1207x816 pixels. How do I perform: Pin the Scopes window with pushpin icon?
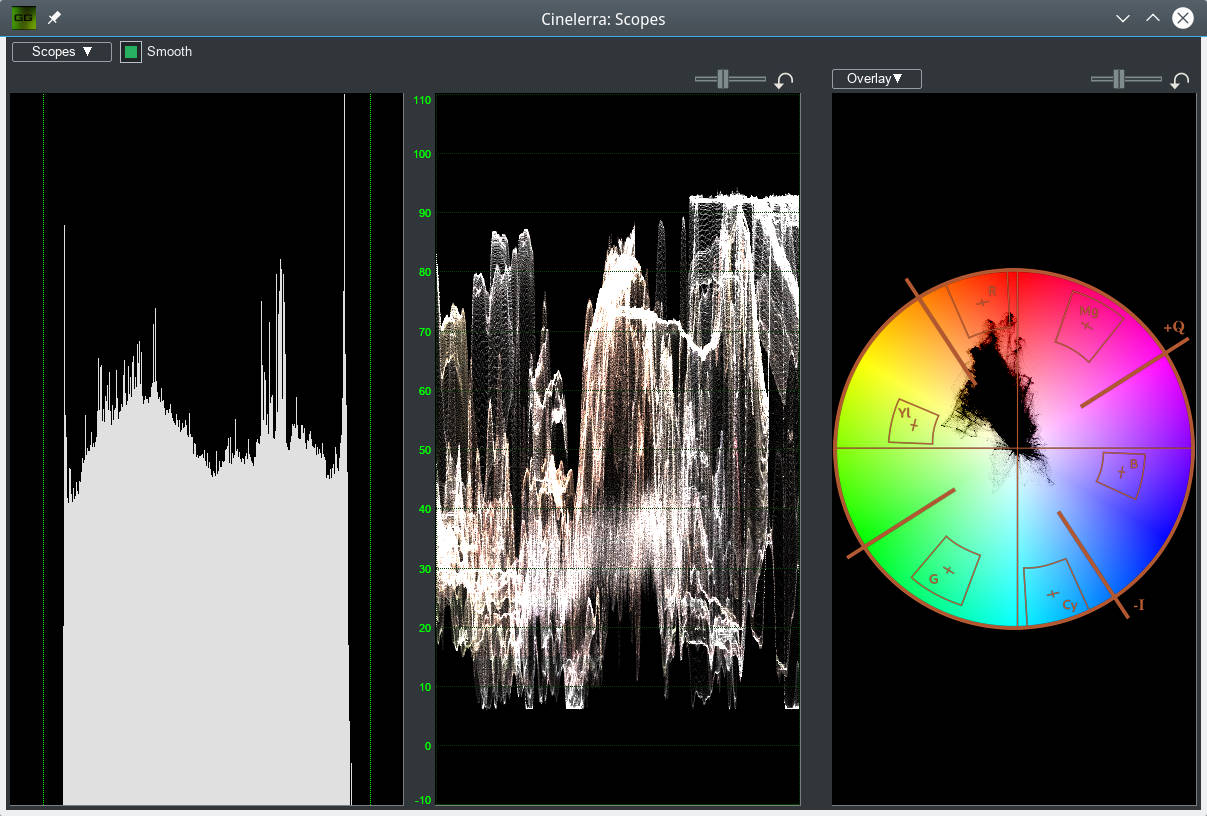(x=55, y=19)
